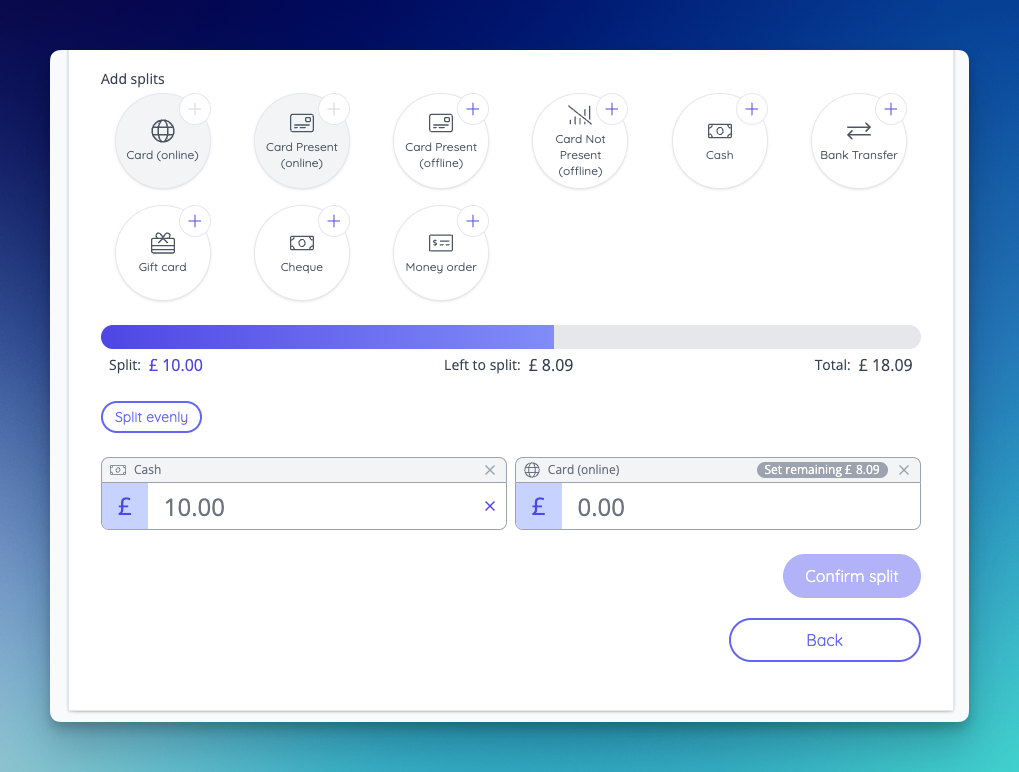Confirm the payment split

click(851, 576)
